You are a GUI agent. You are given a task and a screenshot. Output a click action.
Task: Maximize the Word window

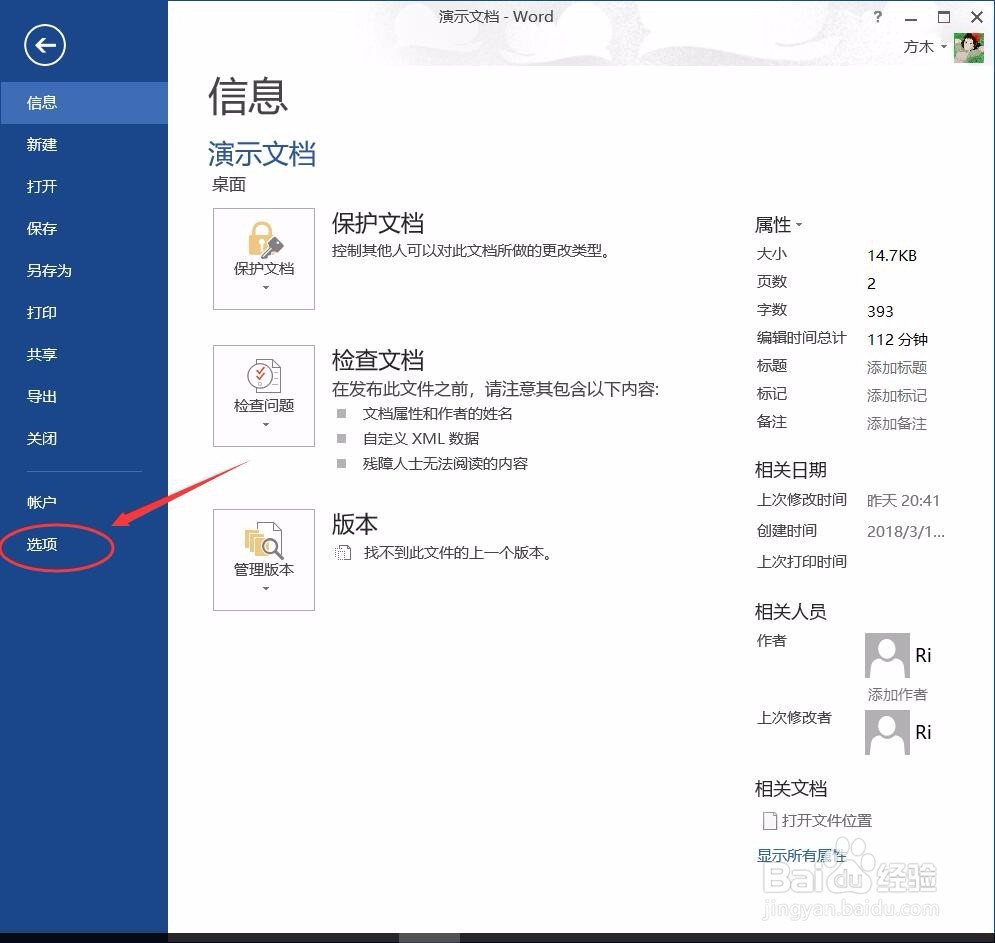944,17
